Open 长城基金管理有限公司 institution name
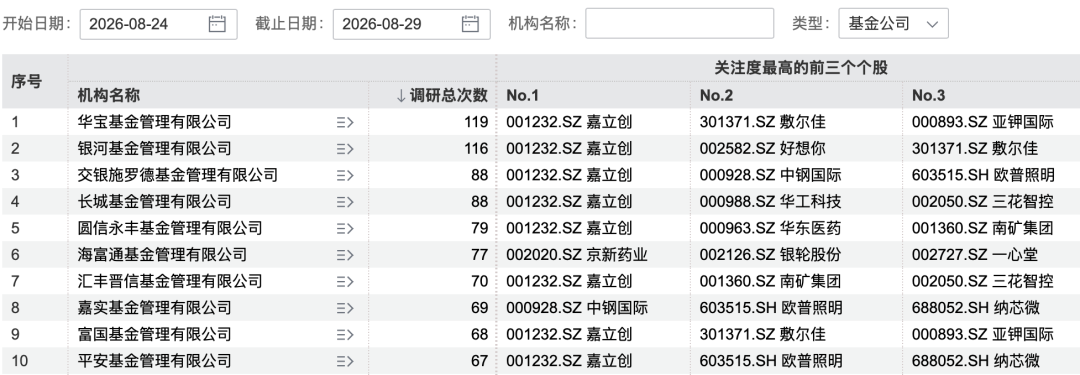1080x375 pixels. [154, 202]
